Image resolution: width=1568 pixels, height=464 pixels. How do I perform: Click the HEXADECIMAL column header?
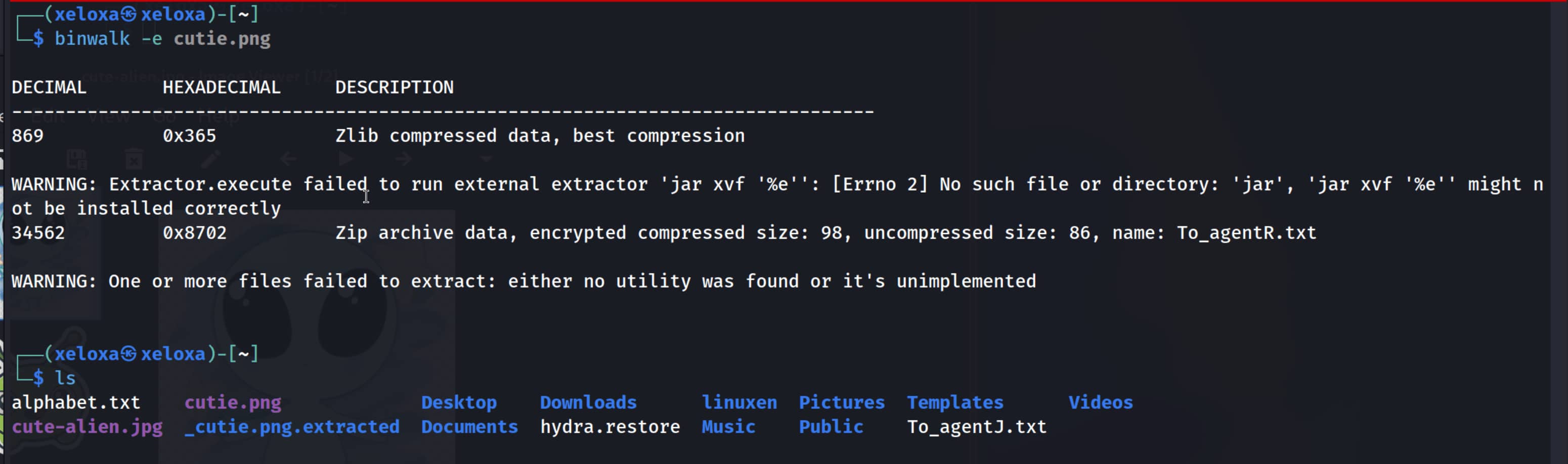tap(222, 87)
